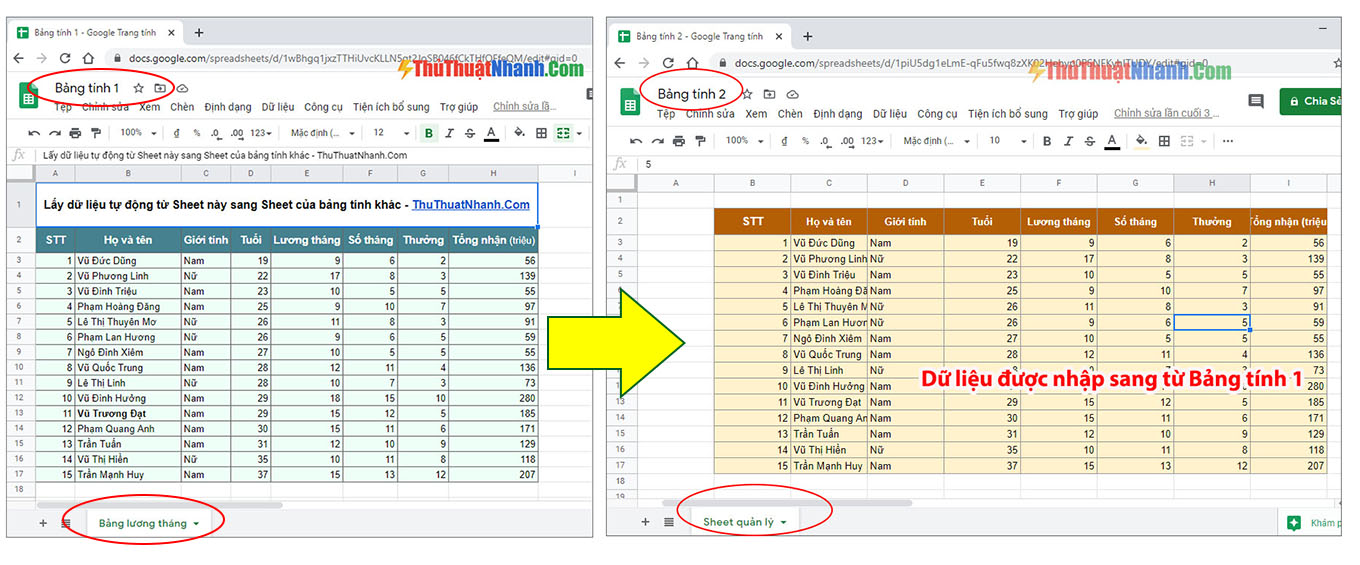Open text color picker in Bảng tính 2
The image size is (1360, 565).
point(1112,141)
